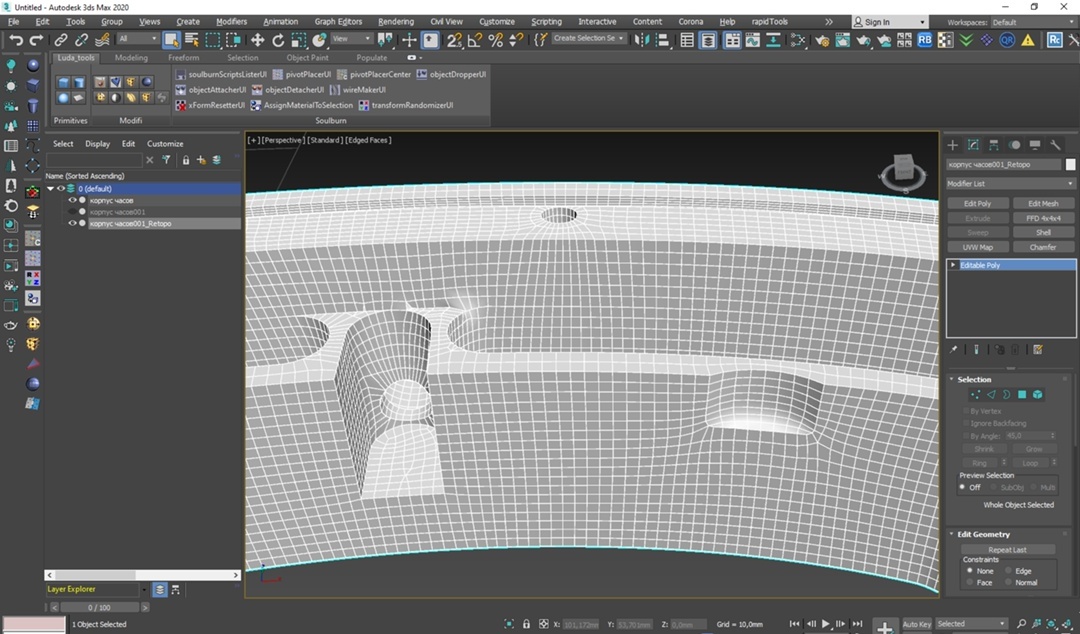This screenshot has width=1080, height=634.
Task: Open the Sign In dropdown
Action: (x=889, y=22)
